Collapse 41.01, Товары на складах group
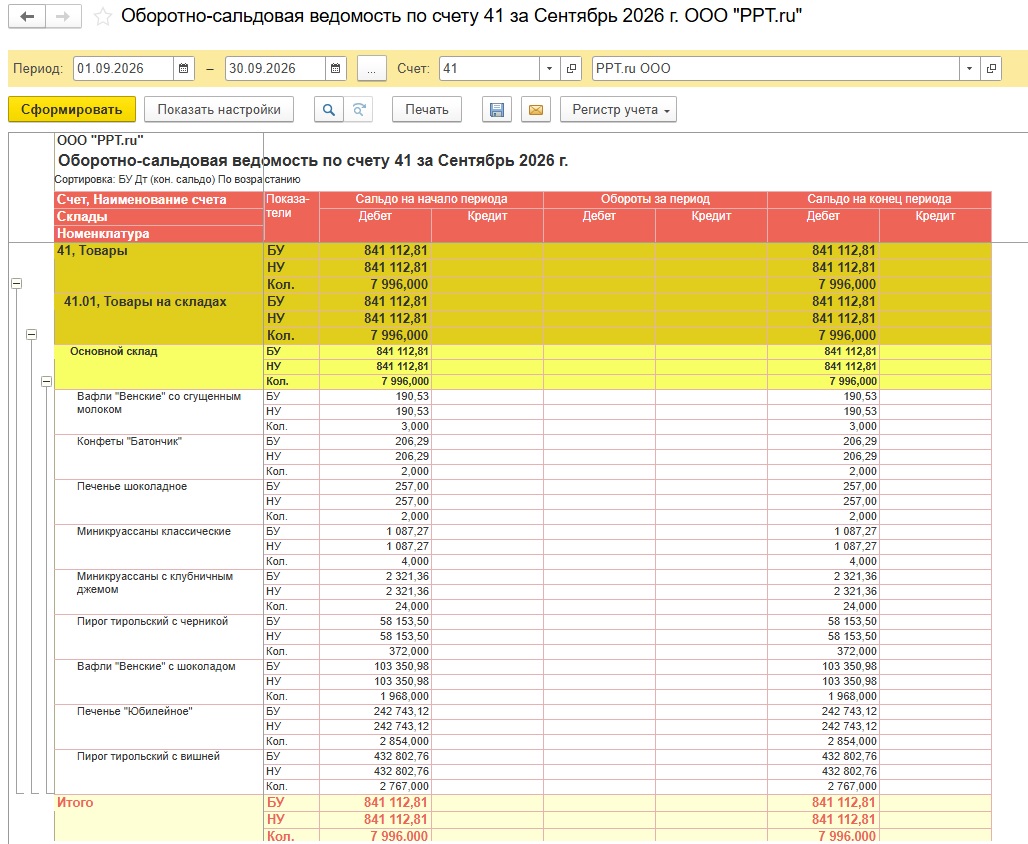Screen dimensions: 1028x844 point(31,334)
